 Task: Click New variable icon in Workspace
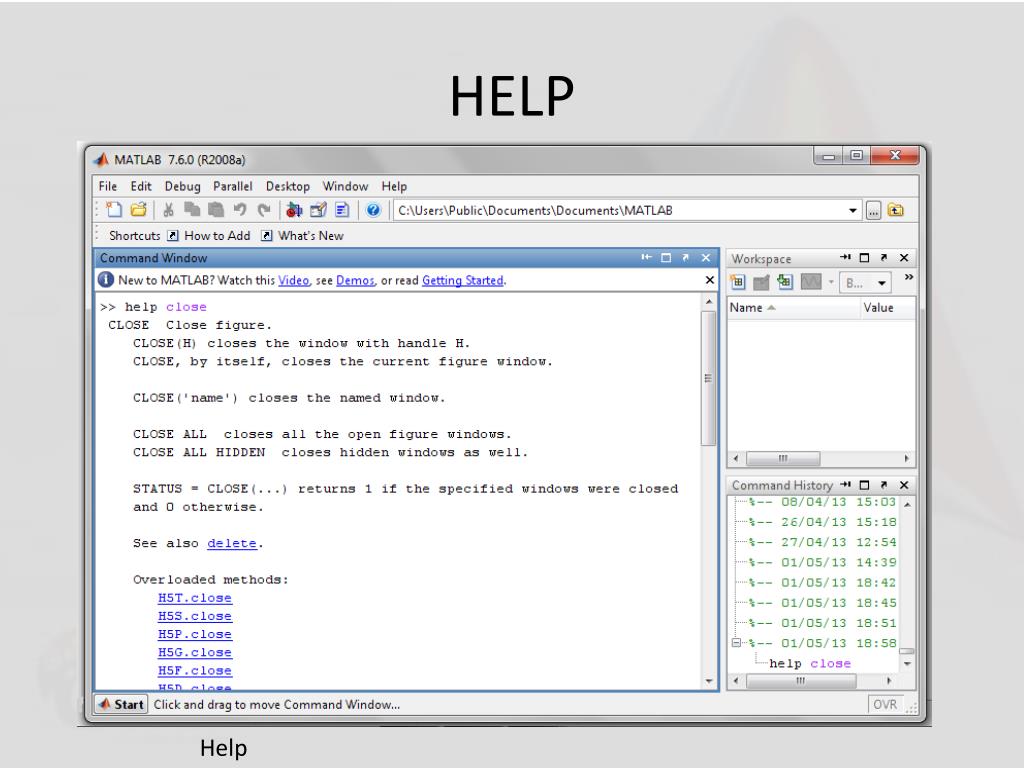point(737,282)
